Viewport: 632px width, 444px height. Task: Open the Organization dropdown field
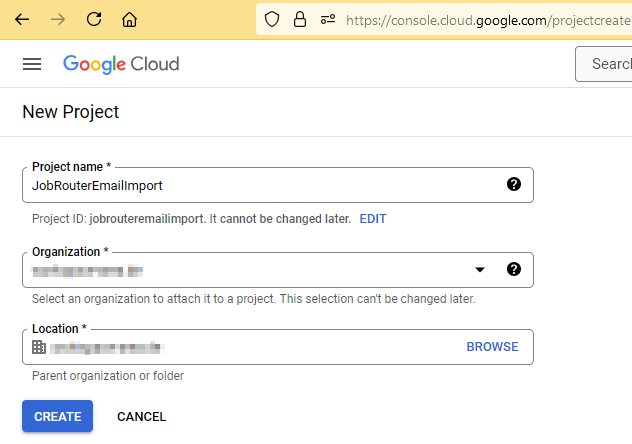(278, 270)
